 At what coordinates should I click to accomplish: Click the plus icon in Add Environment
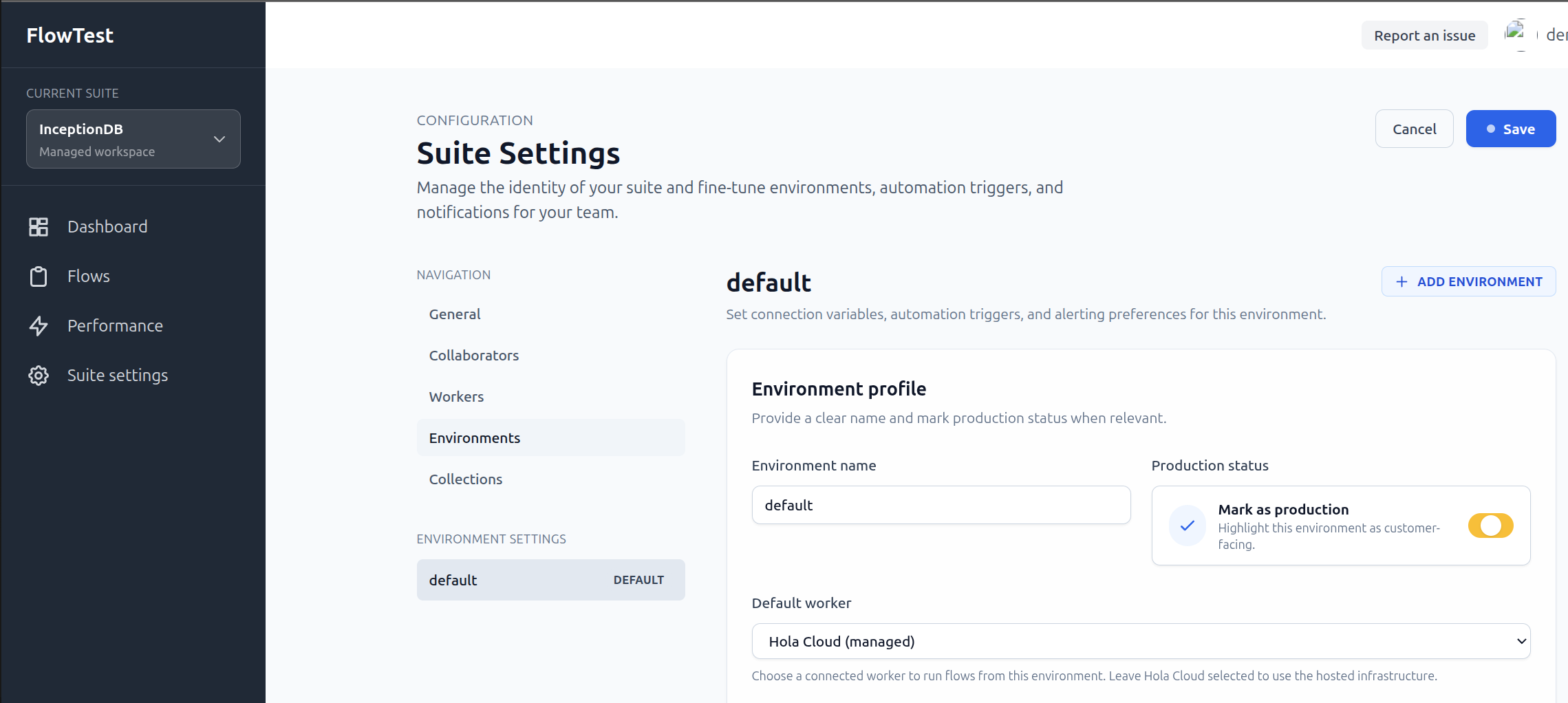[1401, 282]
